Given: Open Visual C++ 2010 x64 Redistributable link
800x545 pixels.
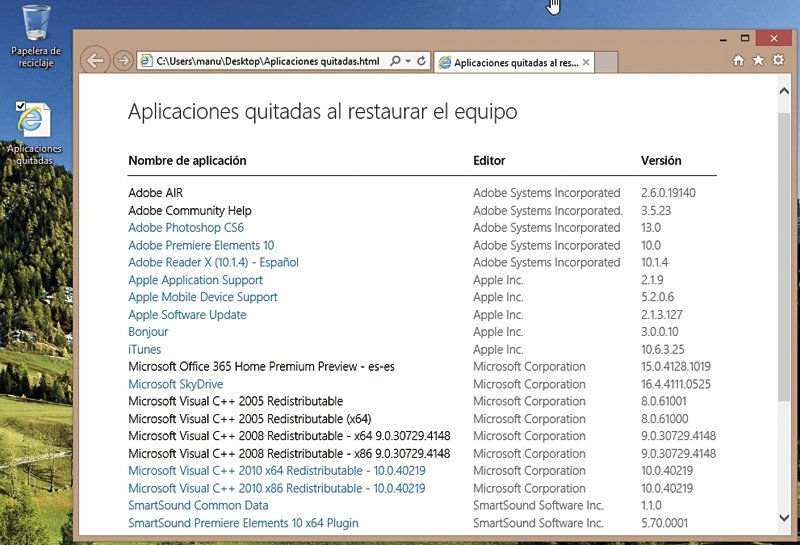Looking at the screenshot, I should 277,470.
